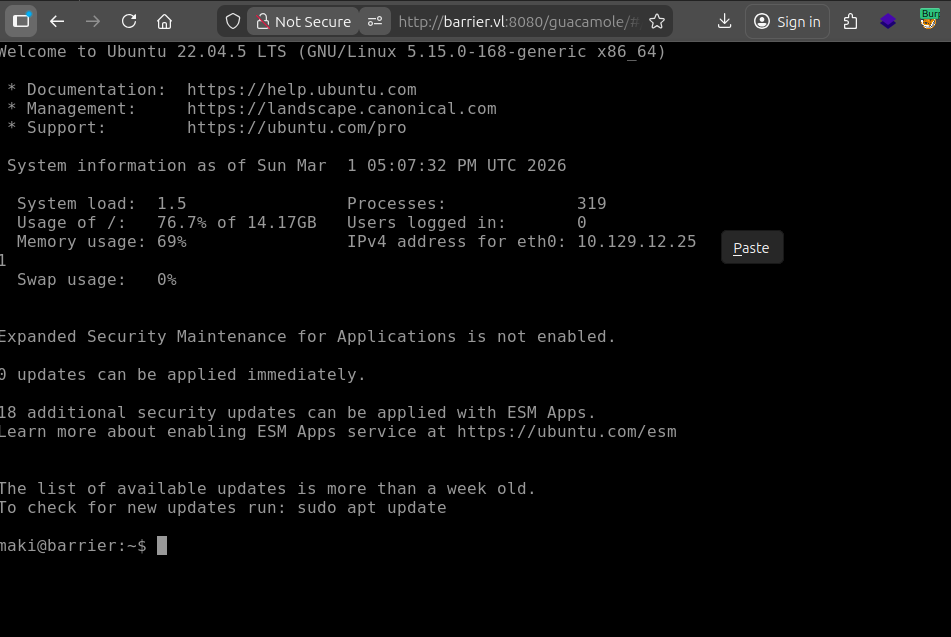Open the sidebar panel icon
The height and width of the screenshot is (637, 951).
coord(21,21)
